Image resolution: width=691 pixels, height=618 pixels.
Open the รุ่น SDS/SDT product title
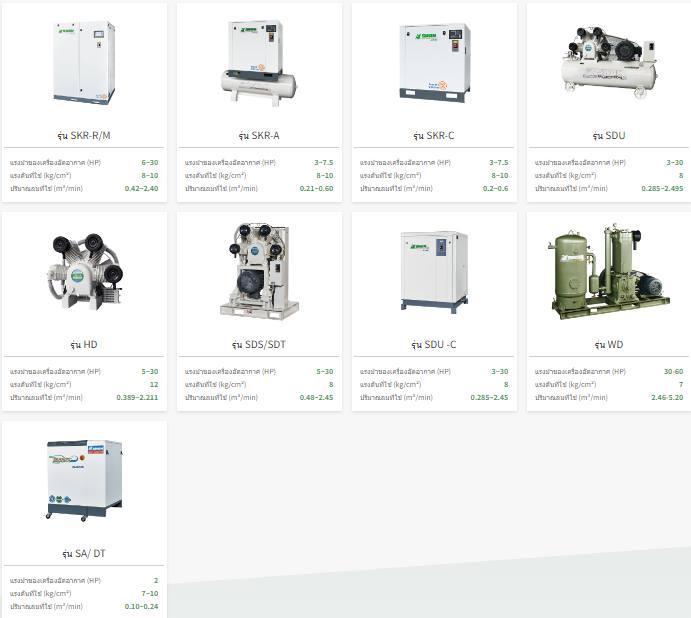(x=259, y=345)
